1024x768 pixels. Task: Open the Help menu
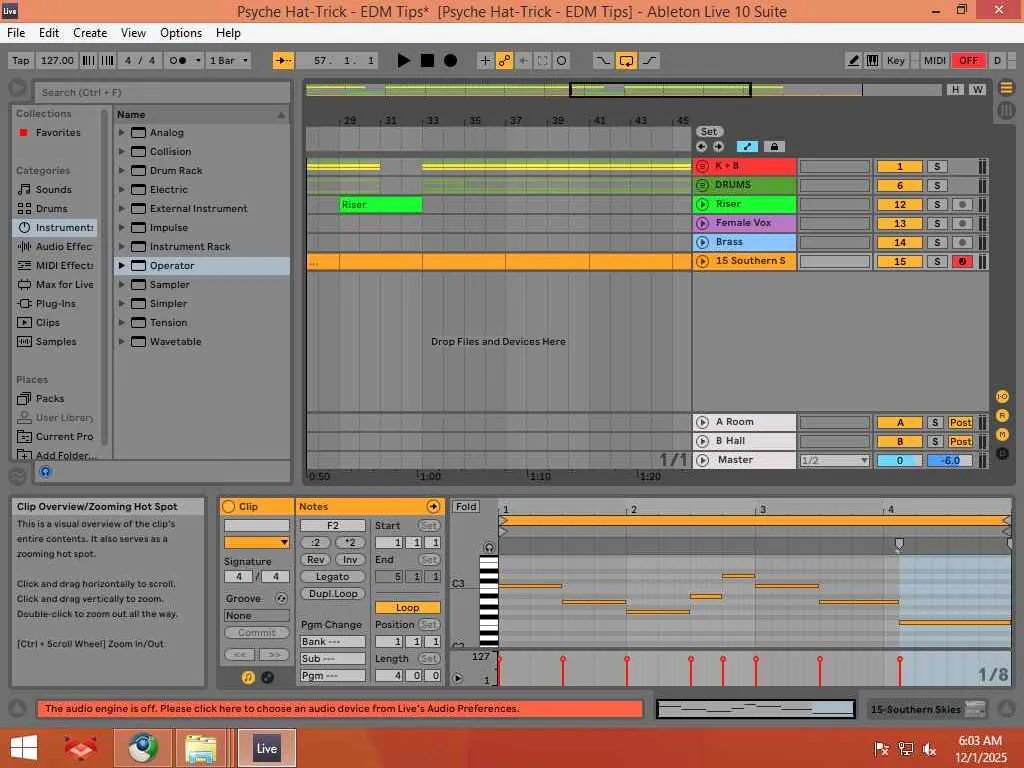click(229, 33)
